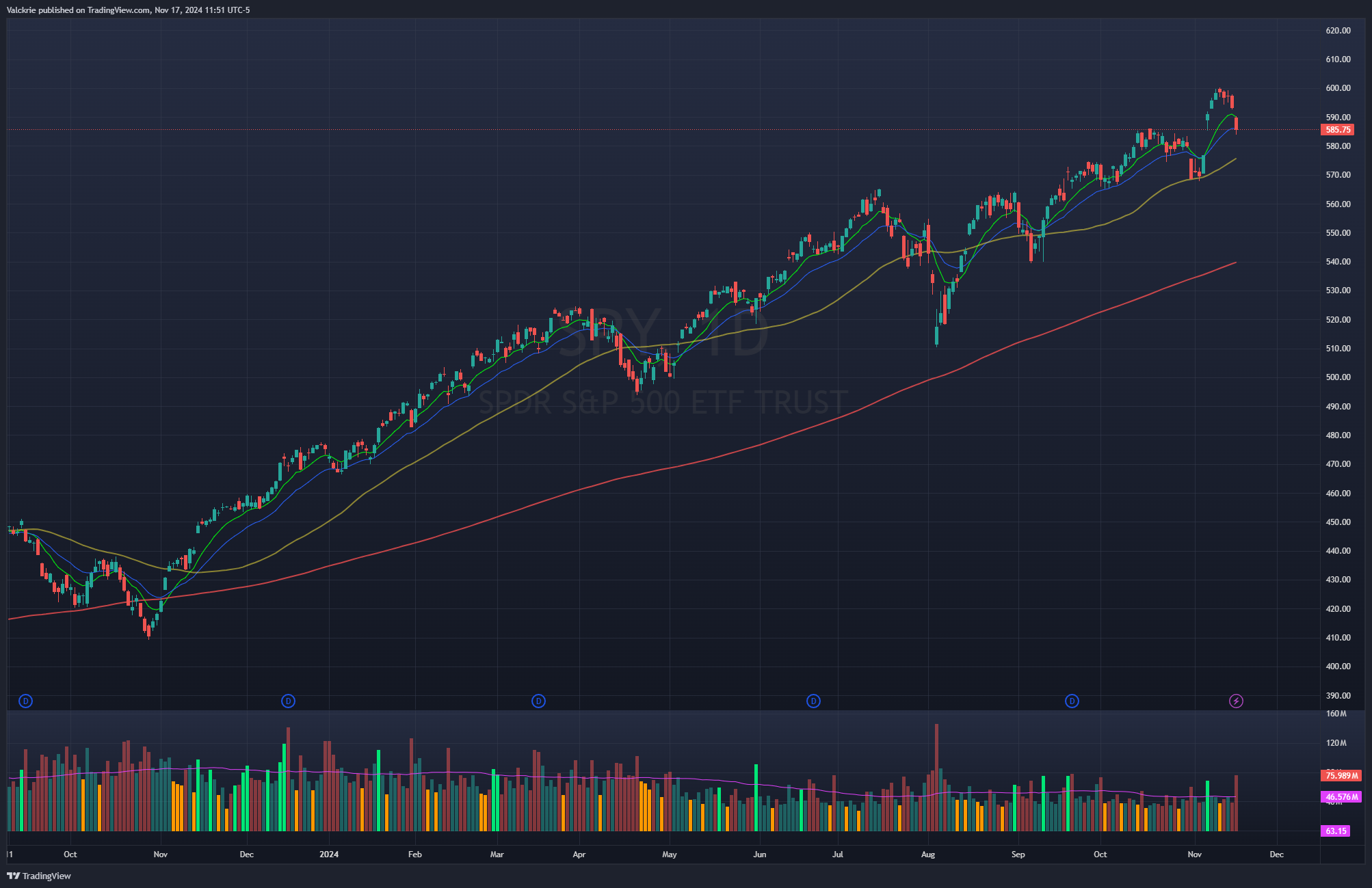Click the 2024 label on the time axis
This screenshot has height=888, width=1372.
[x=329, y=855]
